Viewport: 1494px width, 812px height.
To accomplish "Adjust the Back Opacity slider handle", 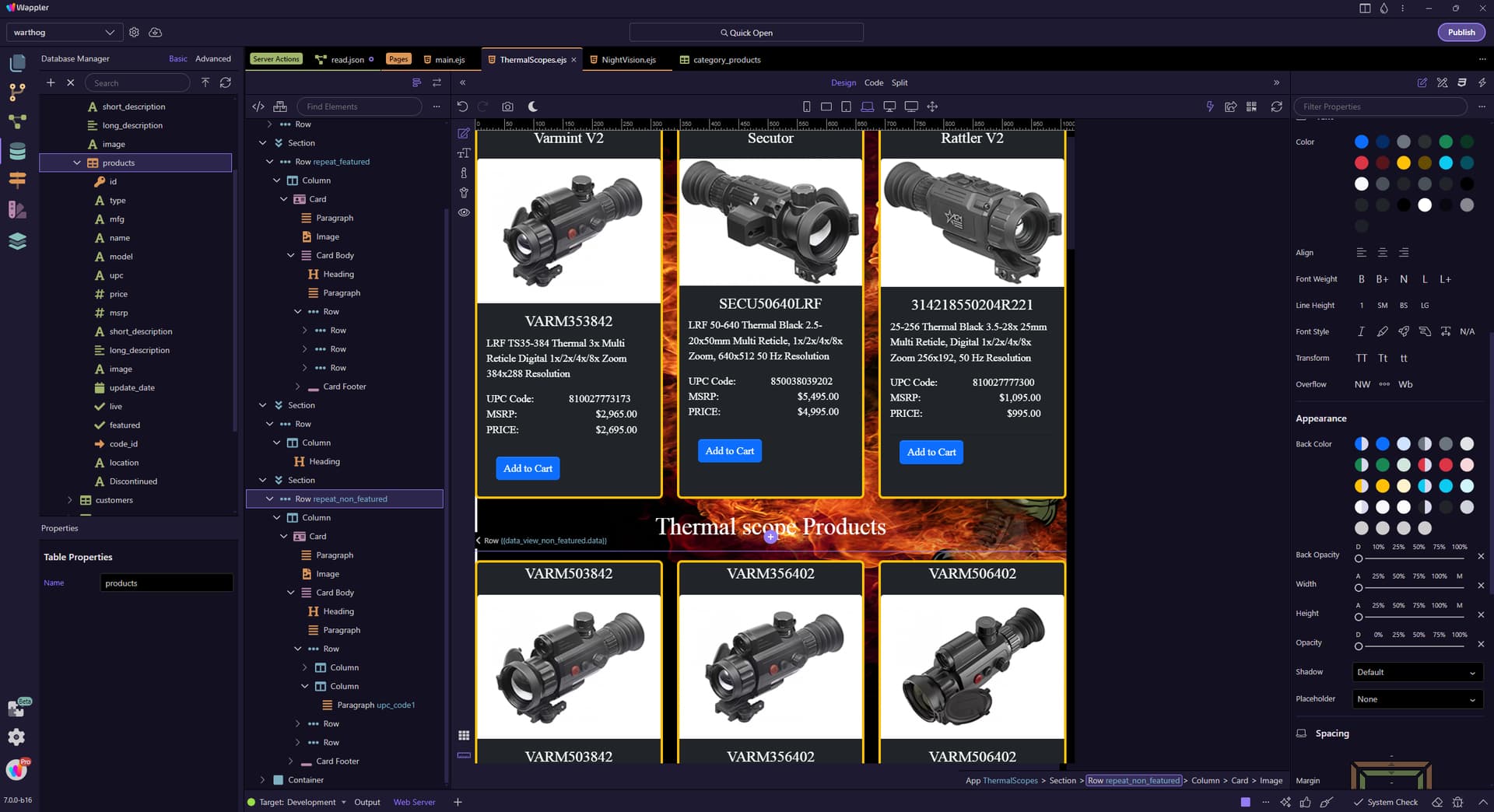I will pos(1359,558).
